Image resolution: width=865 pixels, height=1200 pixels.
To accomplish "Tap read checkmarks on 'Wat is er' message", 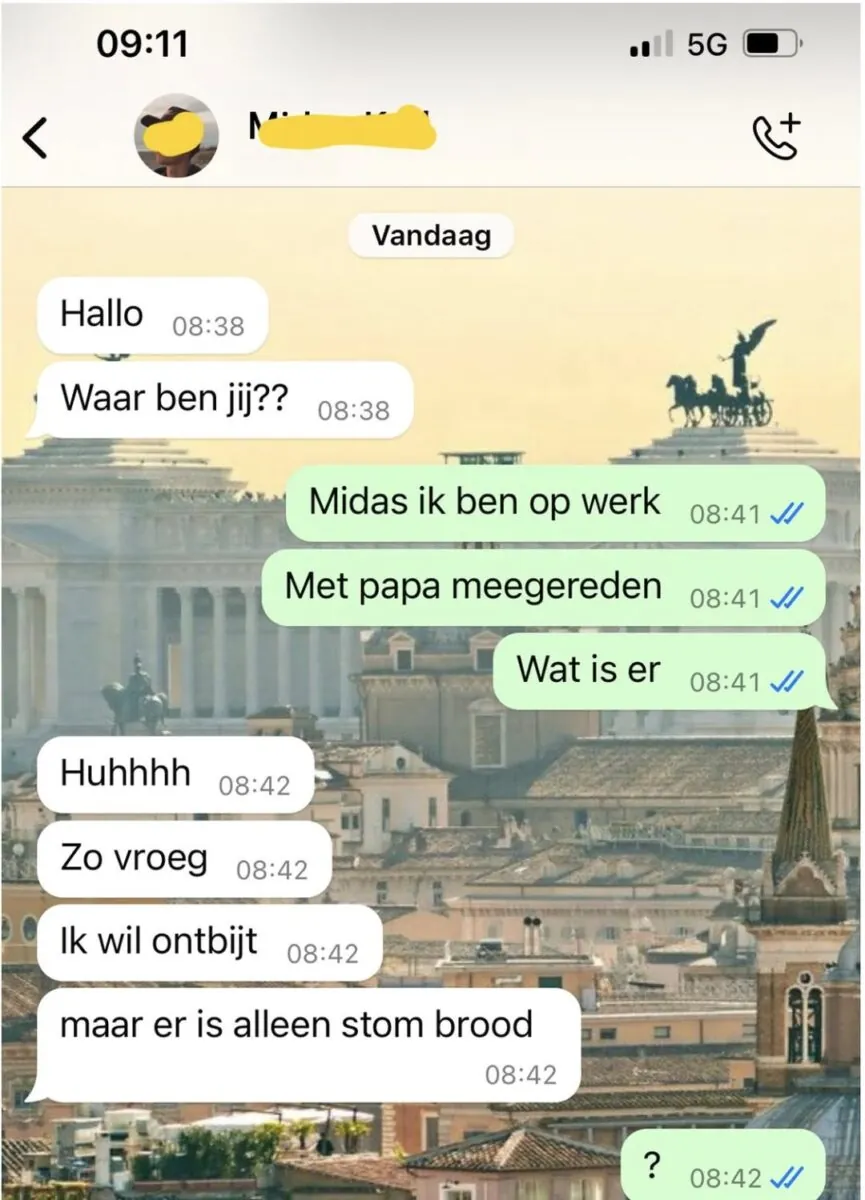I will click(788, 682).
